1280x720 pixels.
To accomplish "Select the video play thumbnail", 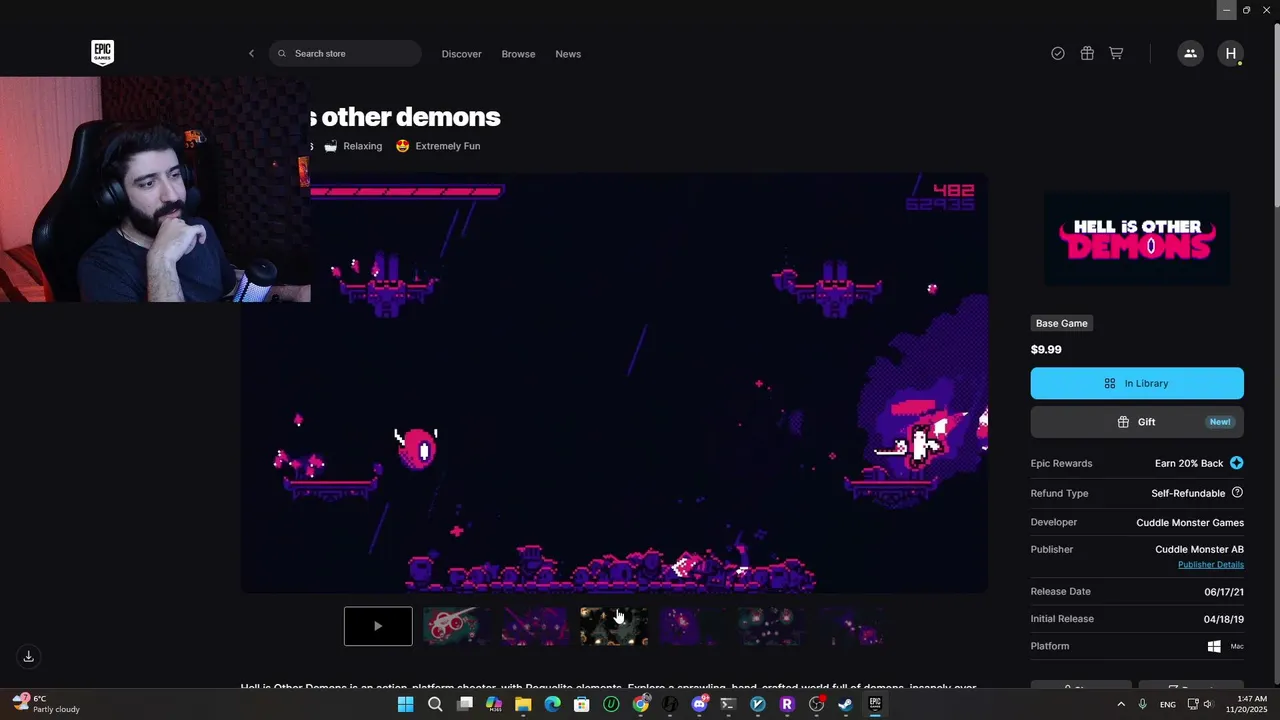I will pos(378,626).
